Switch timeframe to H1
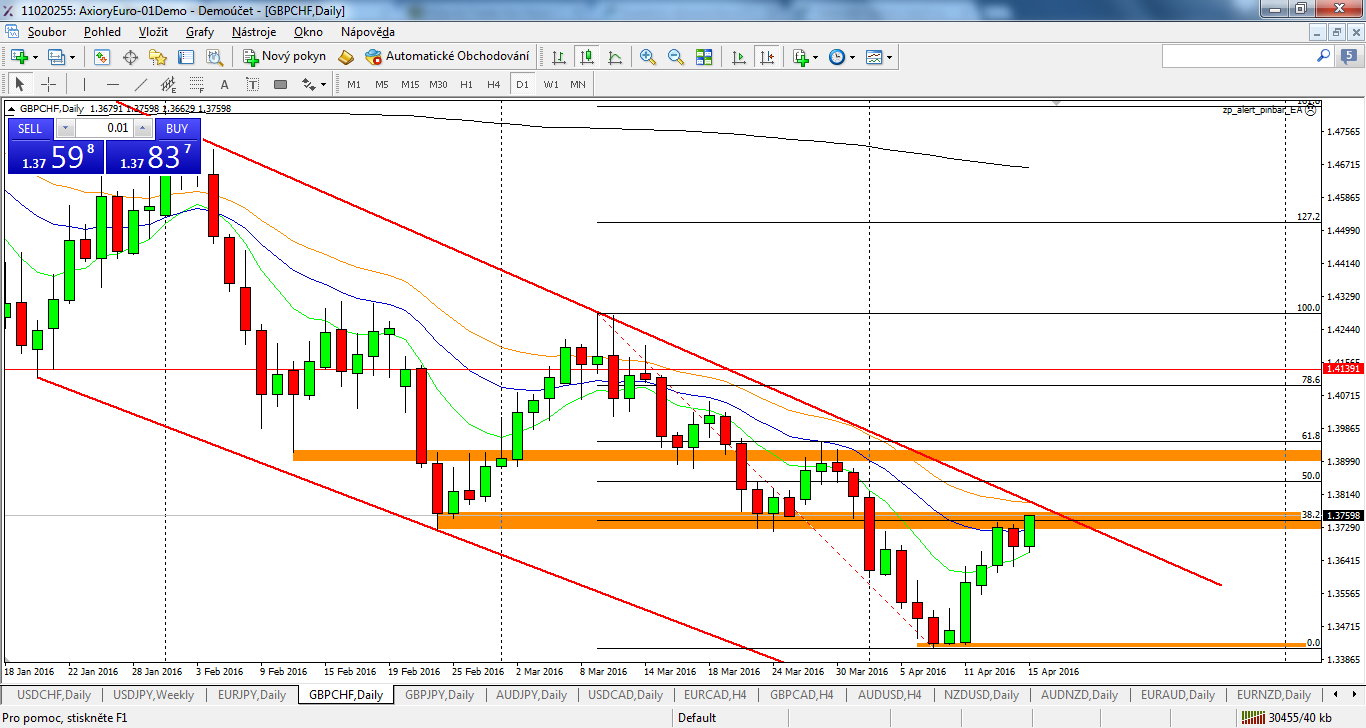Viewport: 1366px width, 728px height. [466, 84]
